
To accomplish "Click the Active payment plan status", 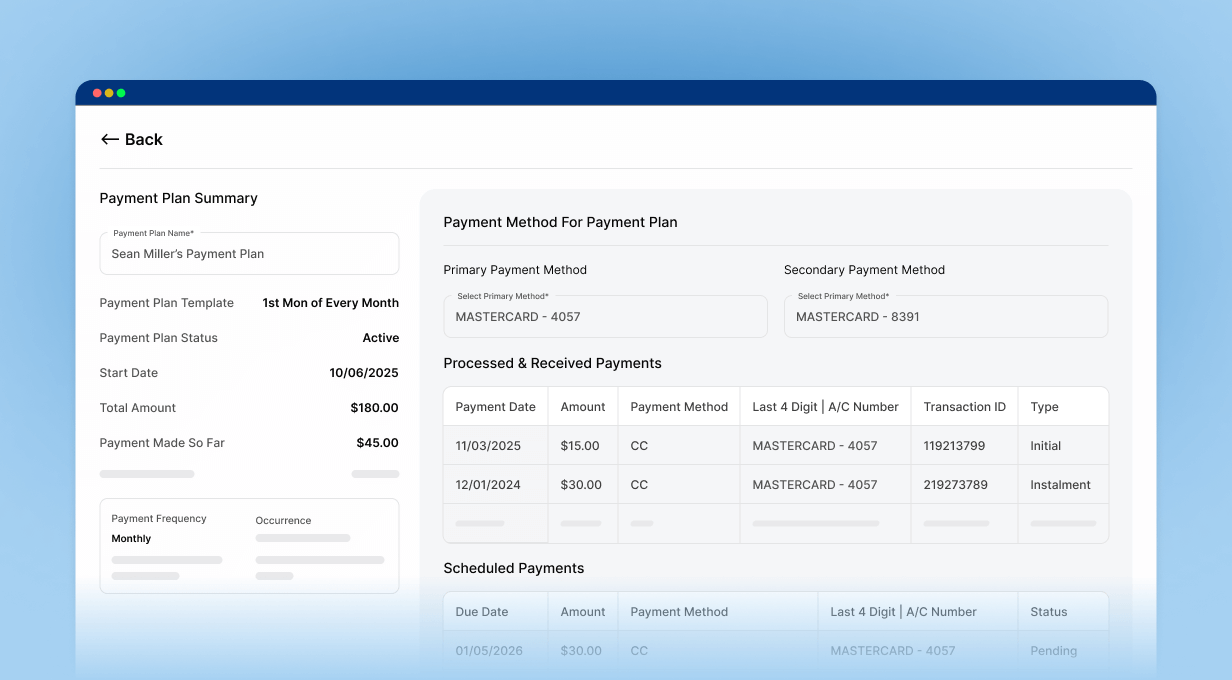I will coord(380,338).
